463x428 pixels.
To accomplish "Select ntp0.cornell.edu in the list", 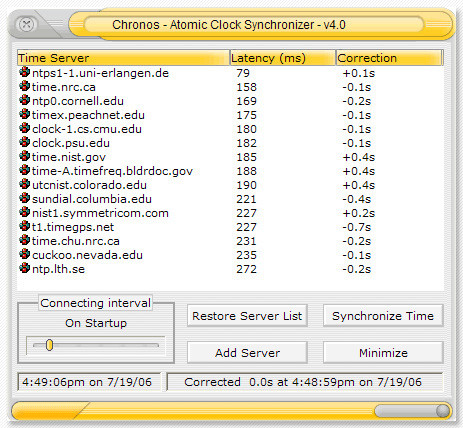I will pos(78,101).
